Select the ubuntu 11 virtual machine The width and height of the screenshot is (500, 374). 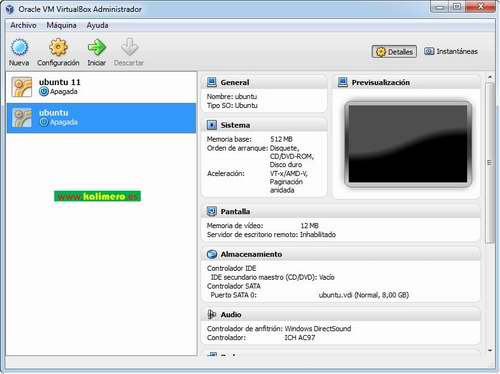point(101,87)
